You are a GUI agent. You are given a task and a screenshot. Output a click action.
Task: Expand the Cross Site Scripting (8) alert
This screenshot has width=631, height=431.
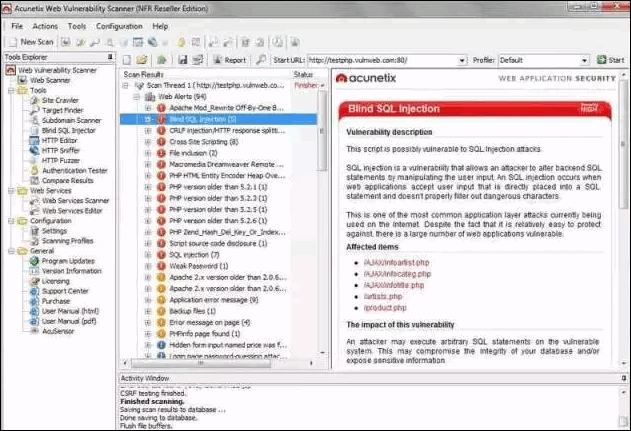pos(148,142)
